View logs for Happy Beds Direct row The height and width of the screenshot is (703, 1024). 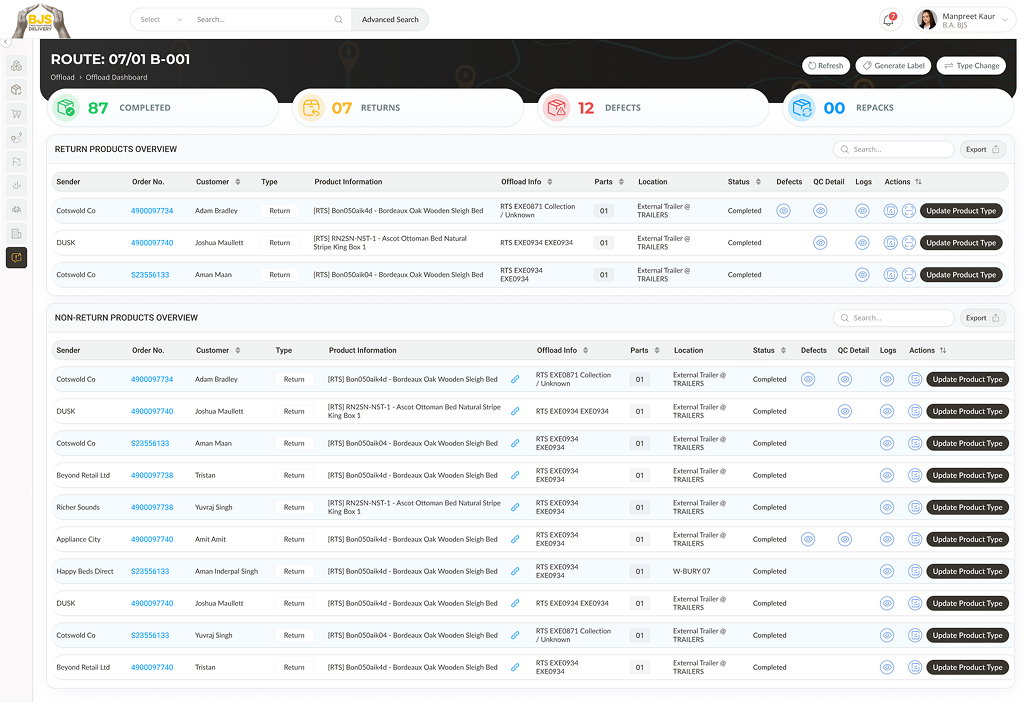[x=886, y=571]
